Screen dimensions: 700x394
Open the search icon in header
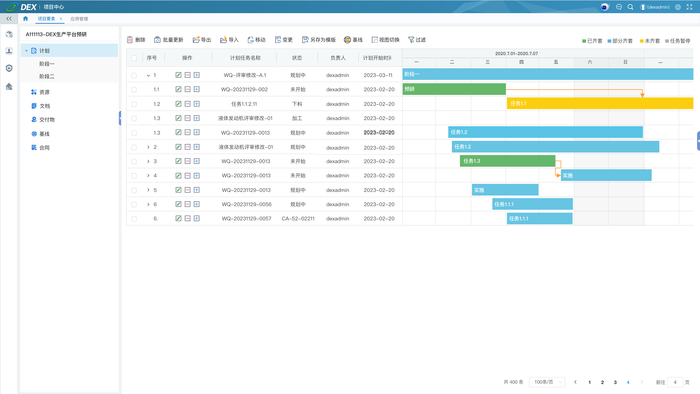click(x=630, y=7)
